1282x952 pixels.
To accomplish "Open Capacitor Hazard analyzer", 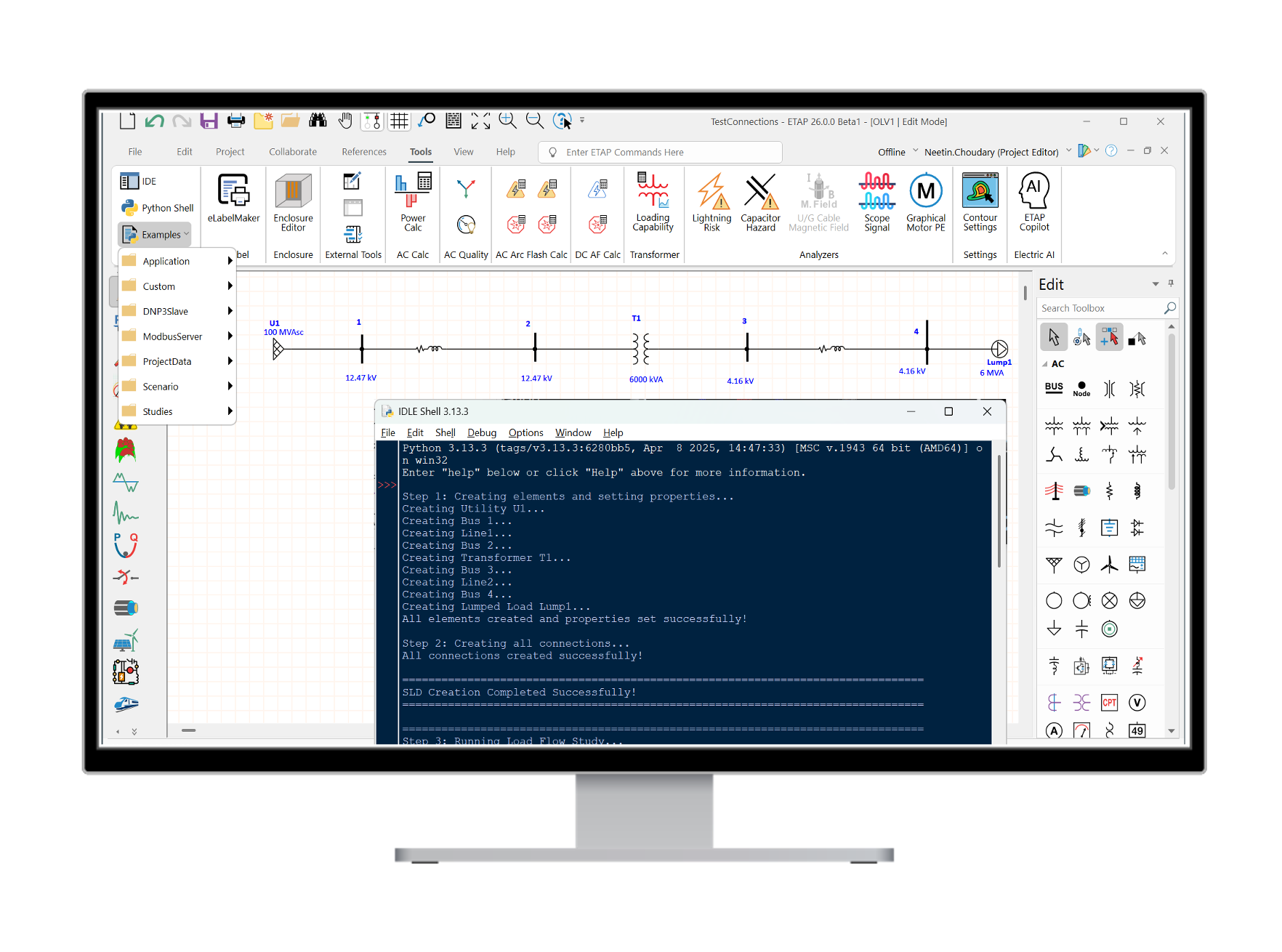I will [x=760, y=203].
